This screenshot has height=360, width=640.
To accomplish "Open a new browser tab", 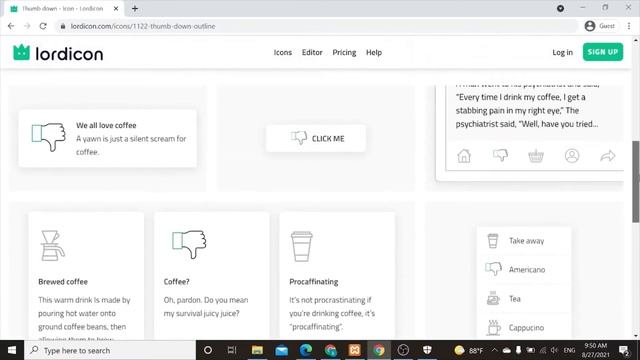I will pos(135,8).
